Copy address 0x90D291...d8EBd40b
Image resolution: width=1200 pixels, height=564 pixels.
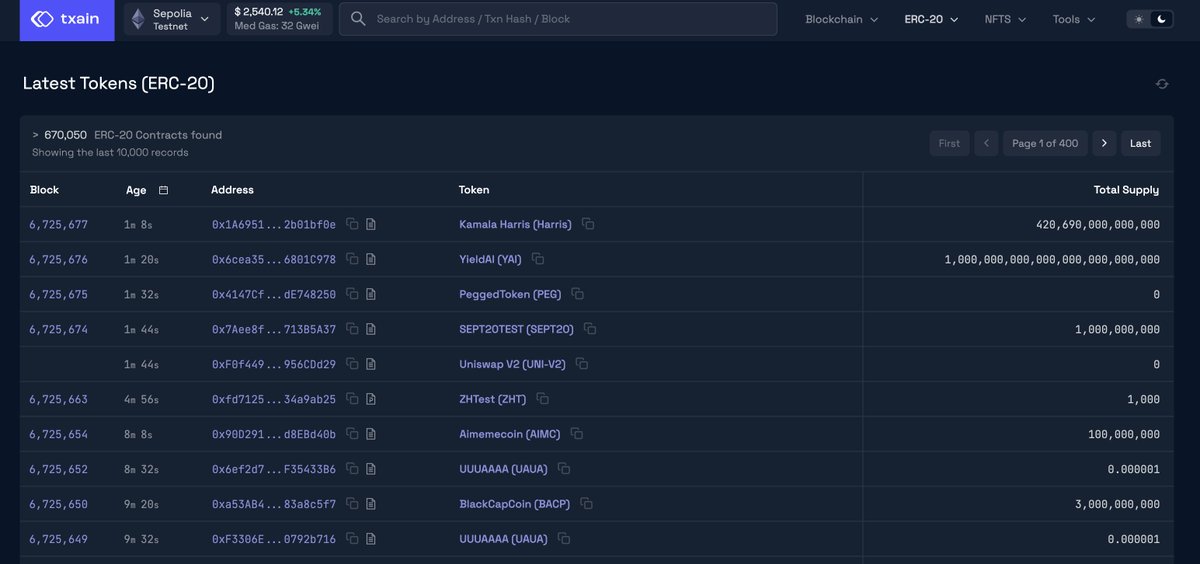pos(352,434)
